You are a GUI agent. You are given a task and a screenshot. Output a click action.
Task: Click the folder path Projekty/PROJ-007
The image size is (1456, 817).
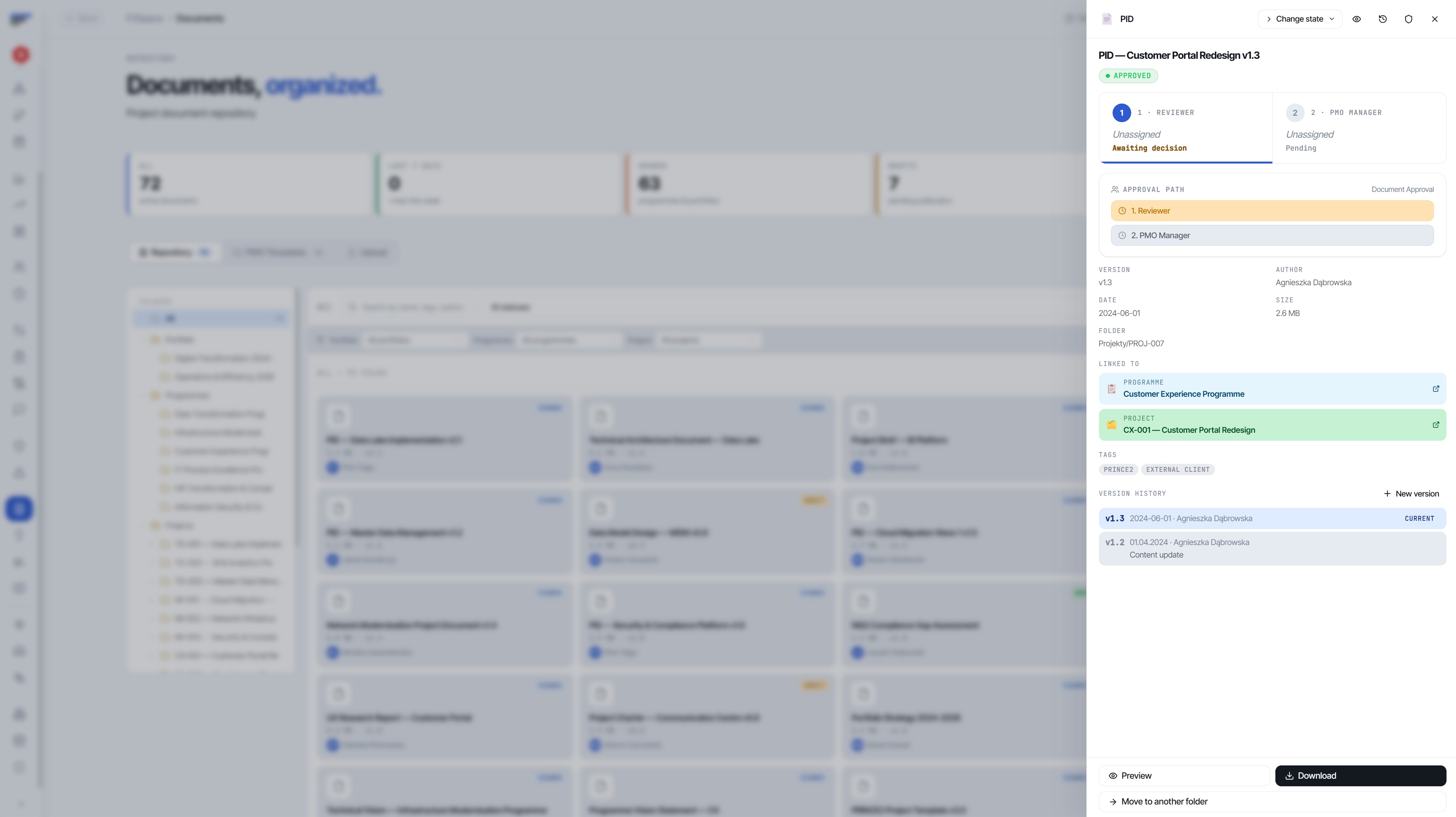[1131, 344]
